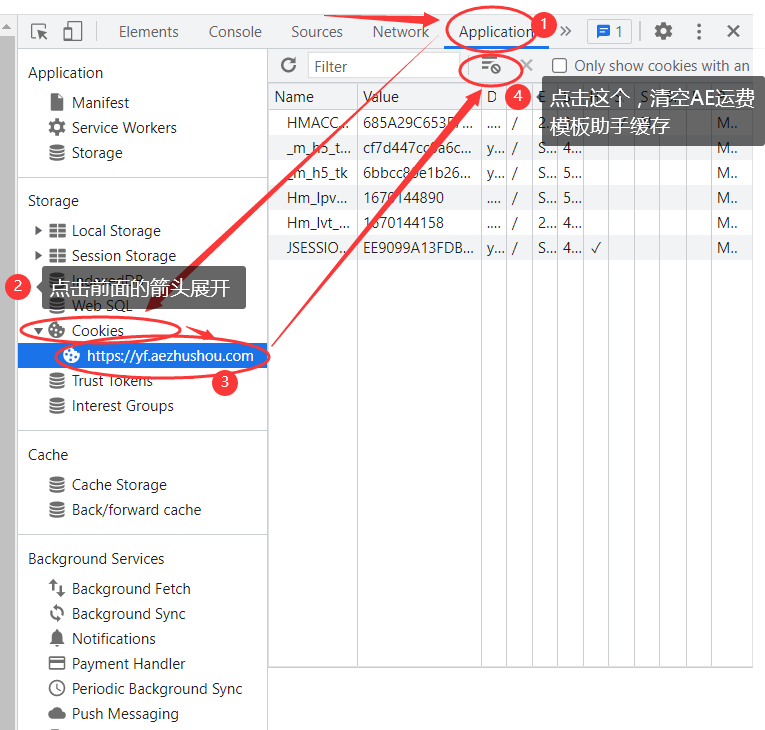
Task: Open the three-dot customize menu
Action: [x=699, y=32]
